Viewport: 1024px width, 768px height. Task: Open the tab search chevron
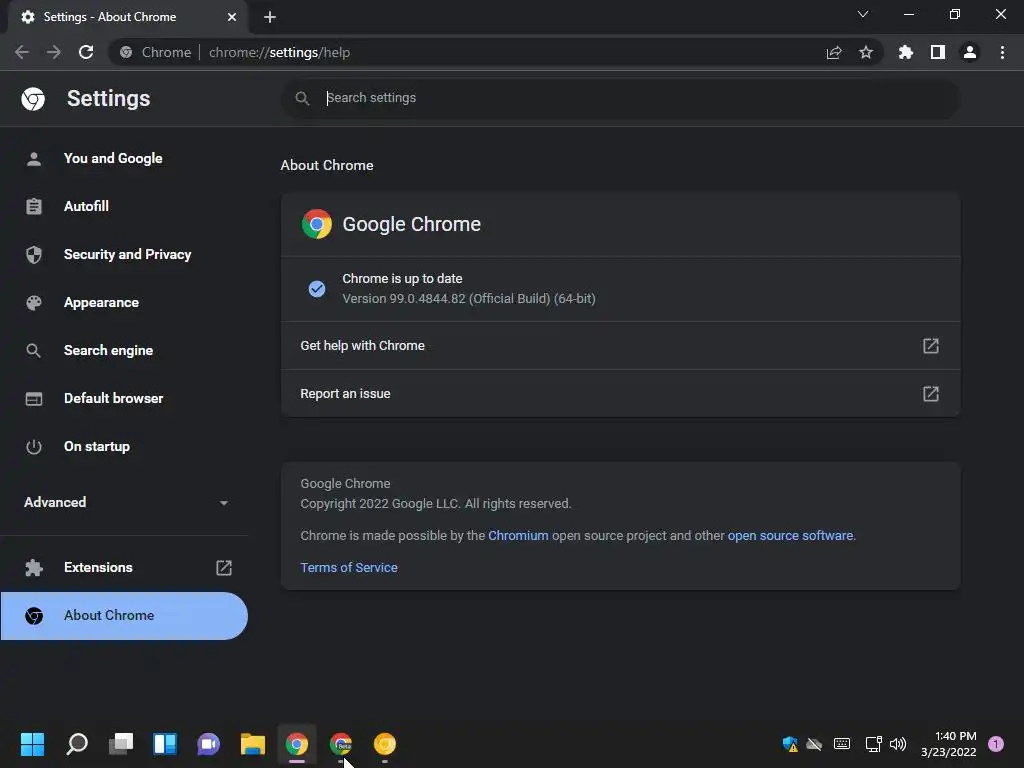[x=863, y=14]
